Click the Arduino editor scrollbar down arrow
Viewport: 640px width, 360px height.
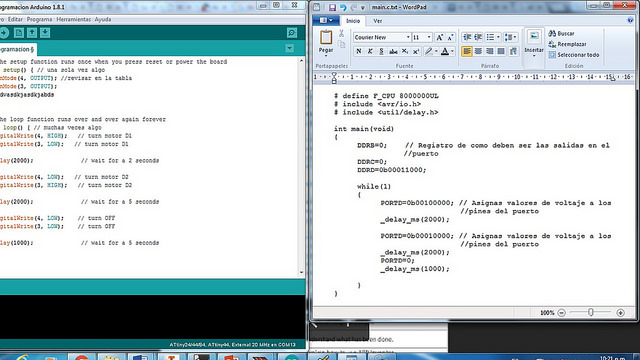point(302,272)
